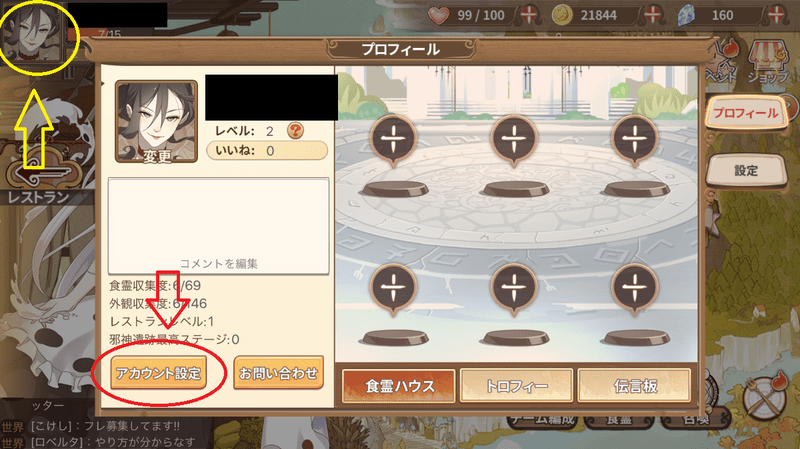The image size is (800, 449).
Task: Click the コメントを編集 comment box
Action: [218, 226]
